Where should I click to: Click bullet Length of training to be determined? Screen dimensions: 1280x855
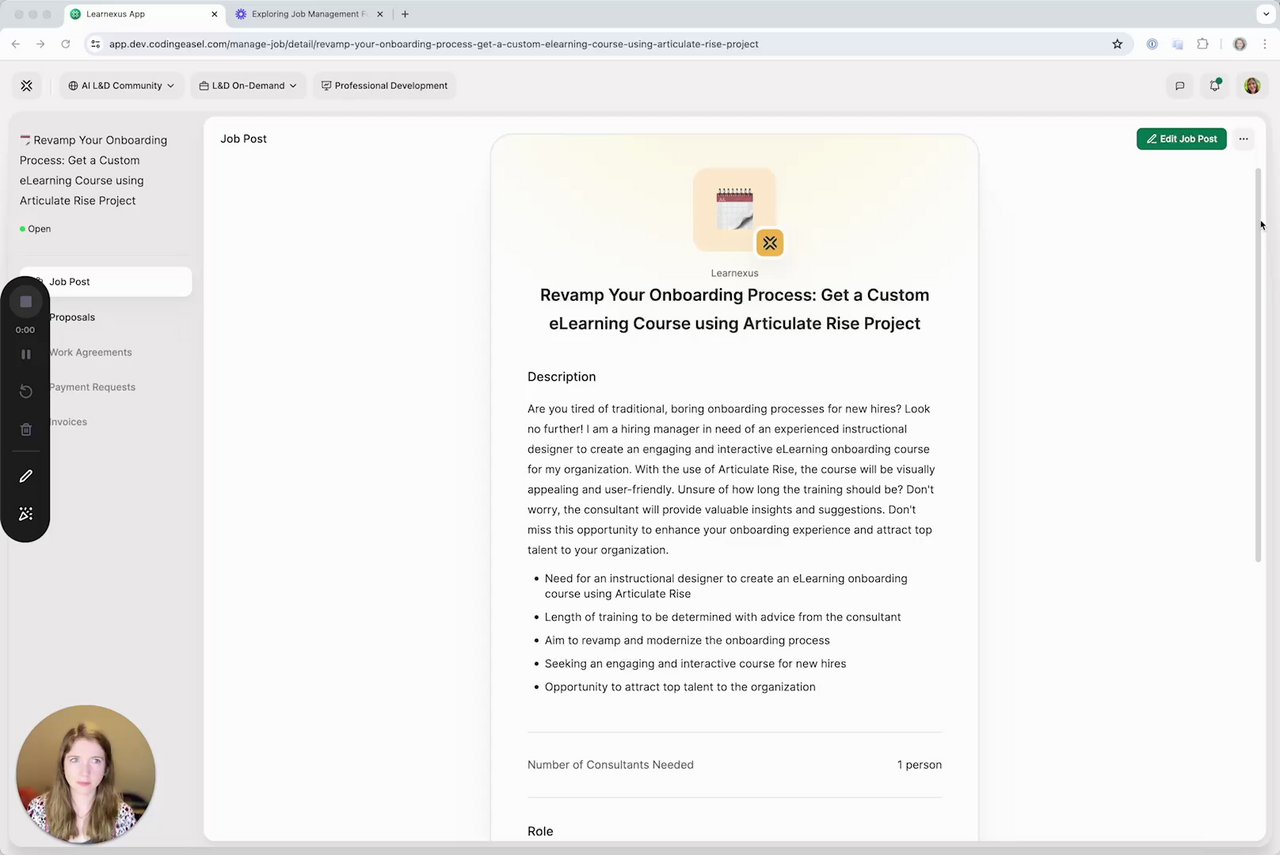(x=722, y=617)
